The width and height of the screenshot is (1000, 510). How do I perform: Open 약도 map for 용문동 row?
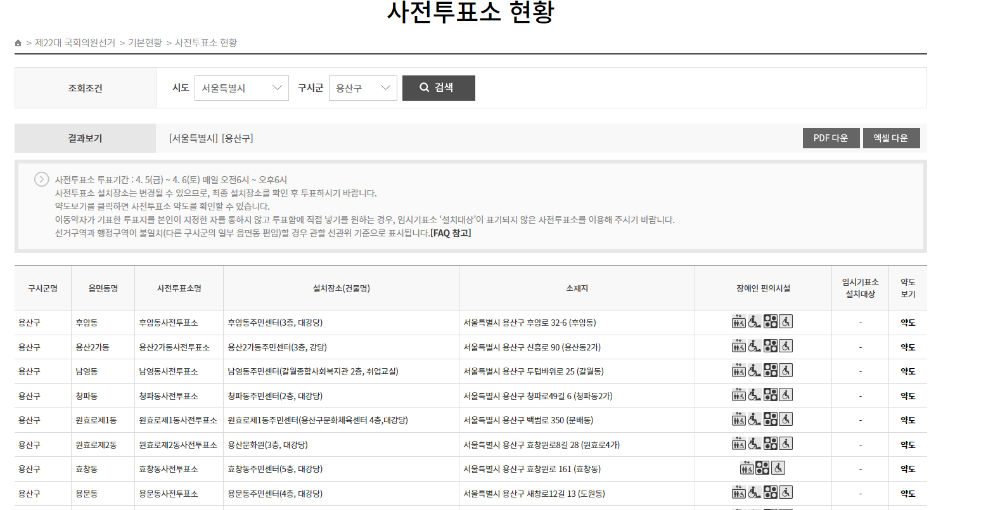(908, 493)
